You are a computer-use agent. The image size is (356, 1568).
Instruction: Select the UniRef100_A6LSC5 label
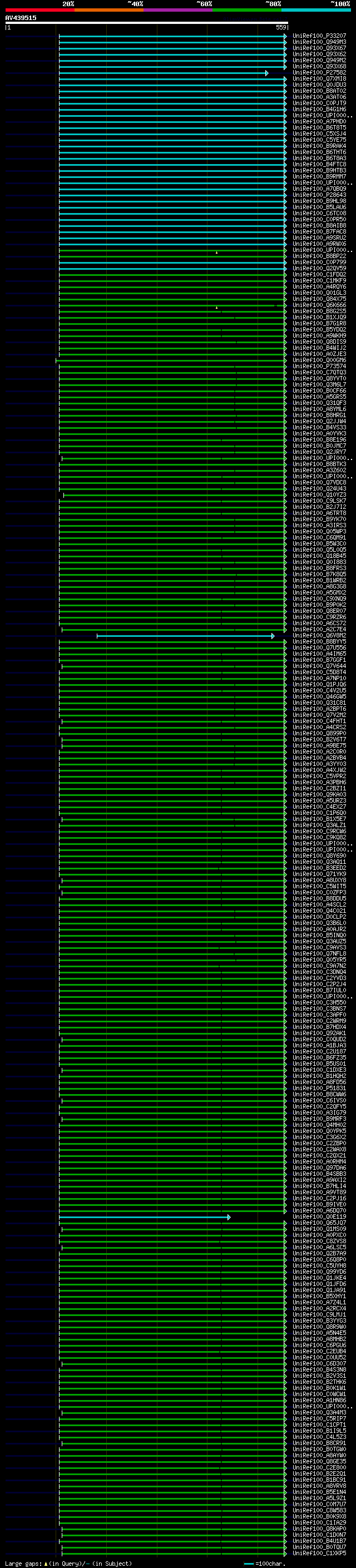click(319, 1247)
